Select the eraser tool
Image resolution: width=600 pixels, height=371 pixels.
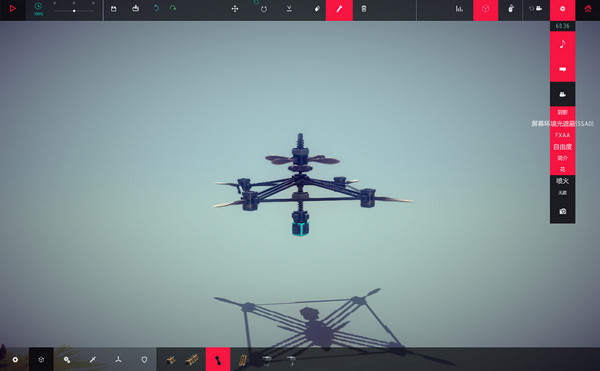click(x=317, y=9)
